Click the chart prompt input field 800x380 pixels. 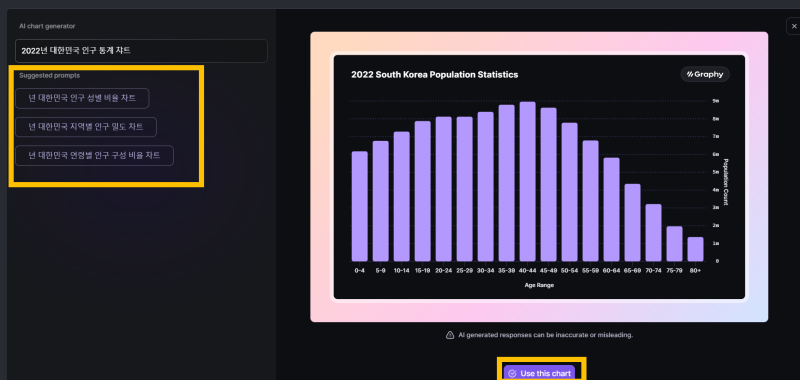(x=141, y=51)
